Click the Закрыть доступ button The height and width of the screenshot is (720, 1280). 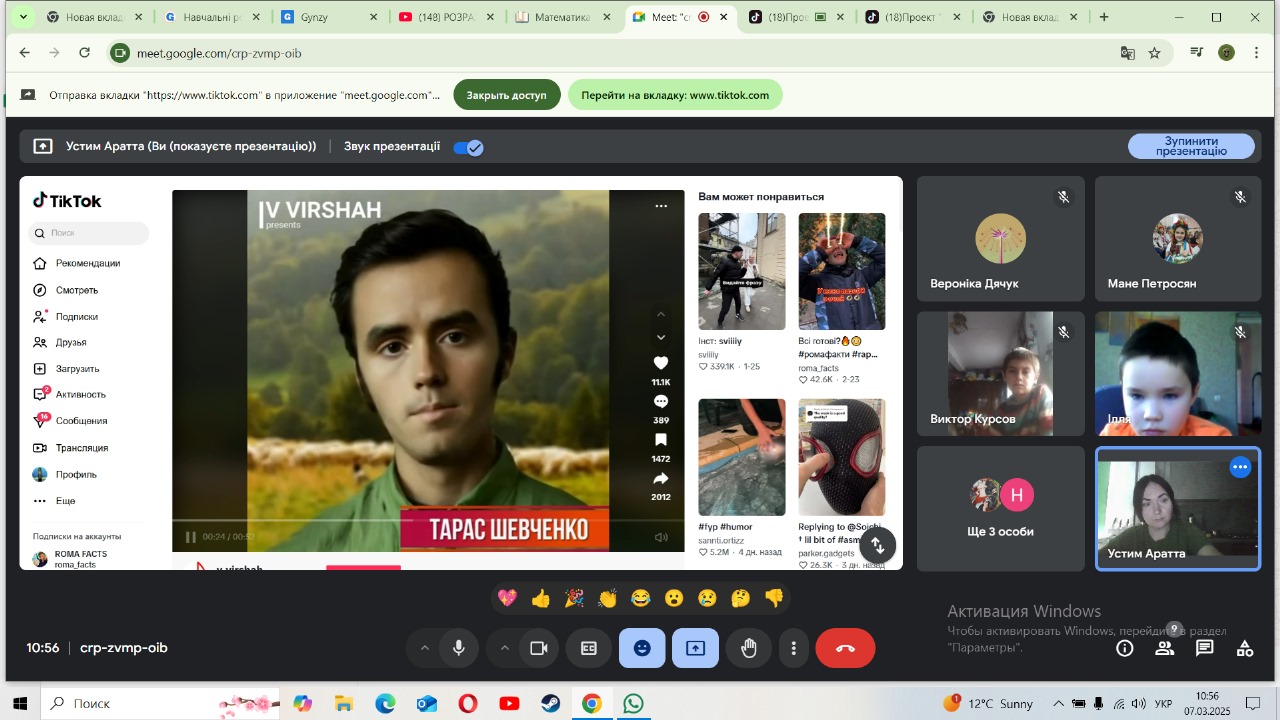click(506, 95)
